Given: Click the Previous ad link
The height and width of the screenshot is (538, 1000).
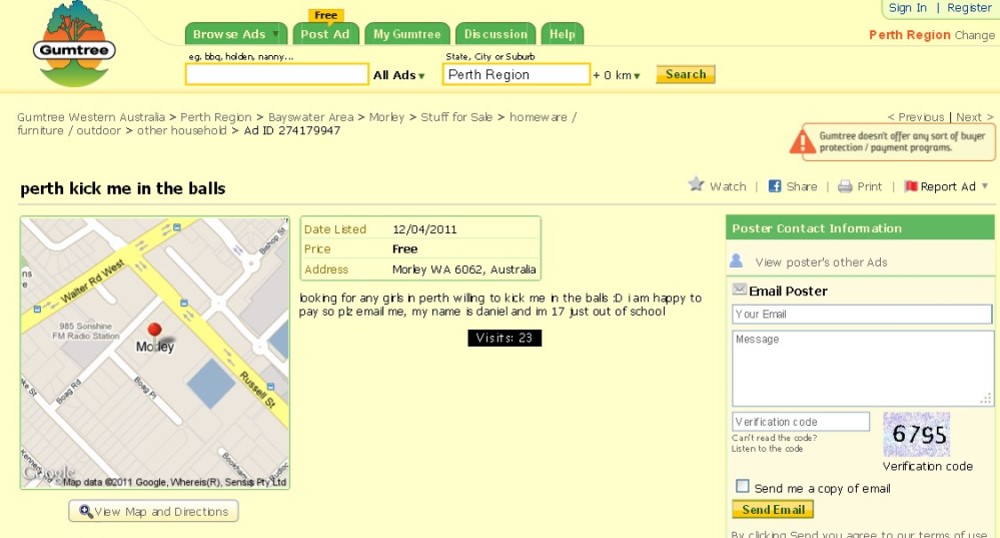Looking at the screenshot, I should [x=916, y=117].
